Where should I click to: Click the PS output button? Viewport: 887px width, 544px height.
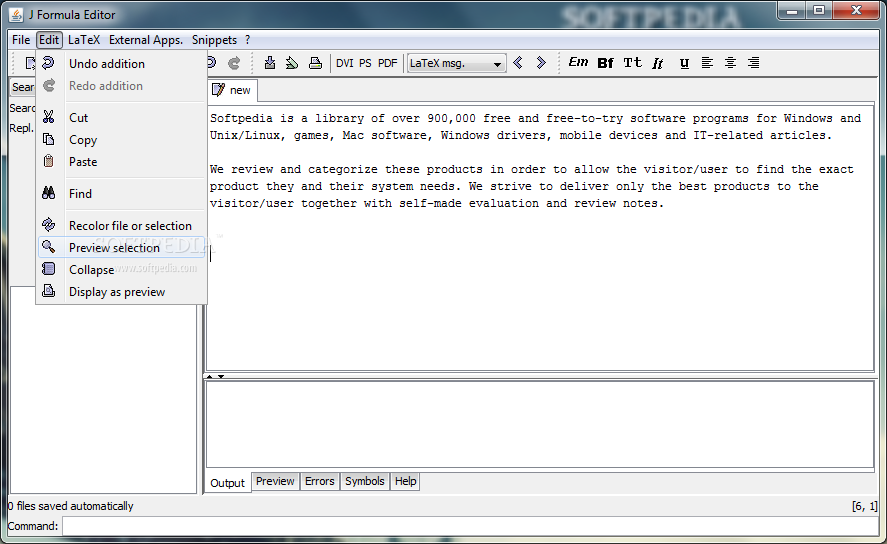coord(365,63)
